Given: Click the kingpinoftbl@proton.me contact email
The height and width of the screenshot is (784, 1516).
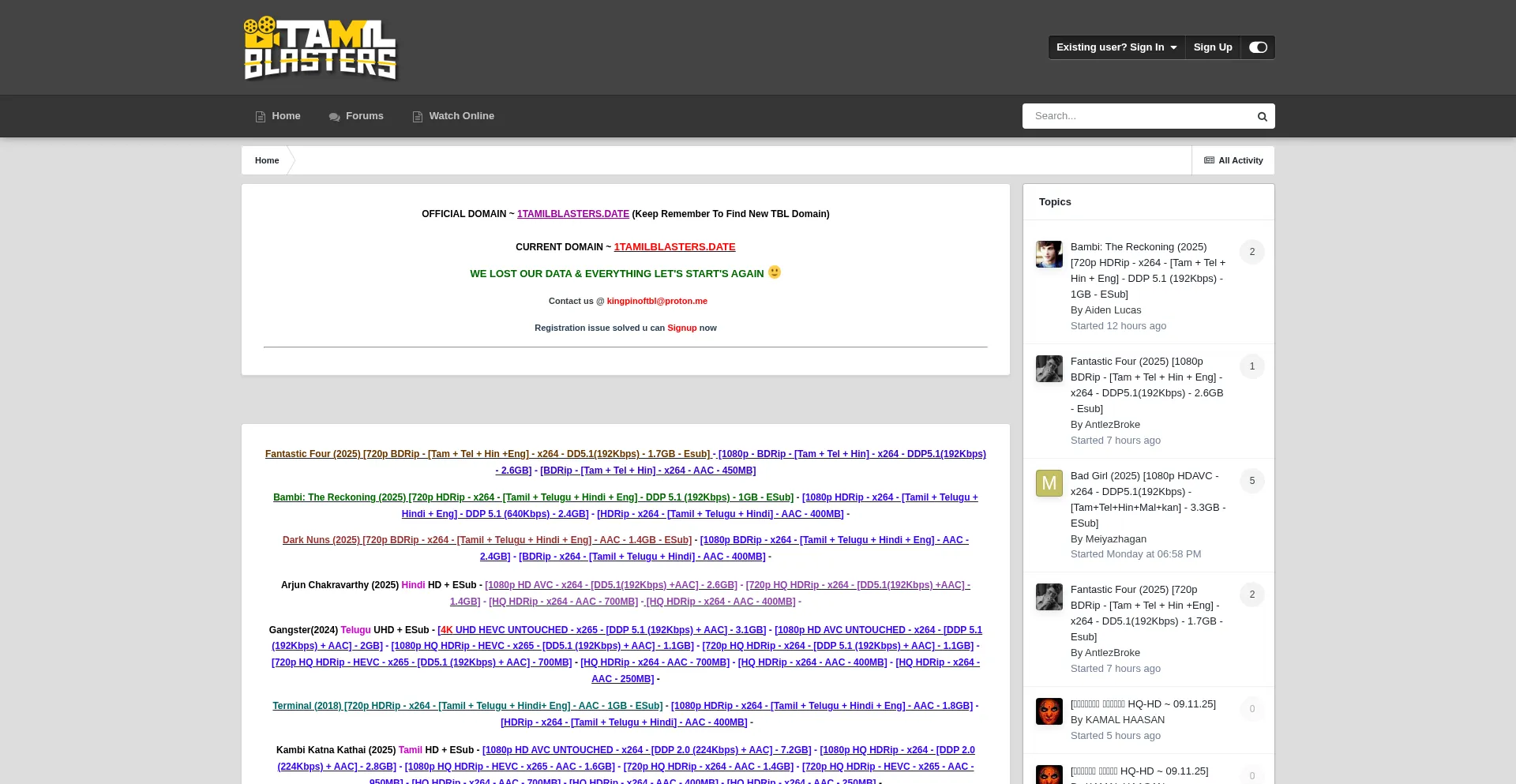Looking at the screenshot, I should point(657,301).
